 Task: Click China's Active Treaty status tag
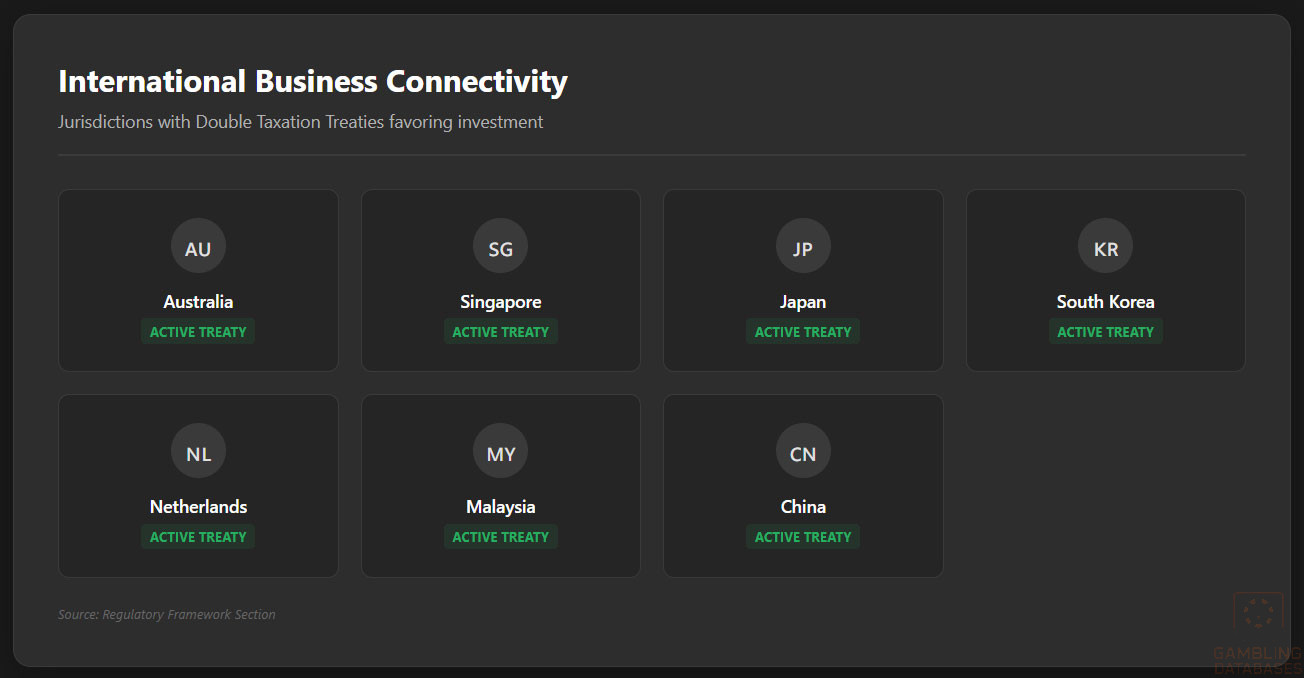pos(803,537)
